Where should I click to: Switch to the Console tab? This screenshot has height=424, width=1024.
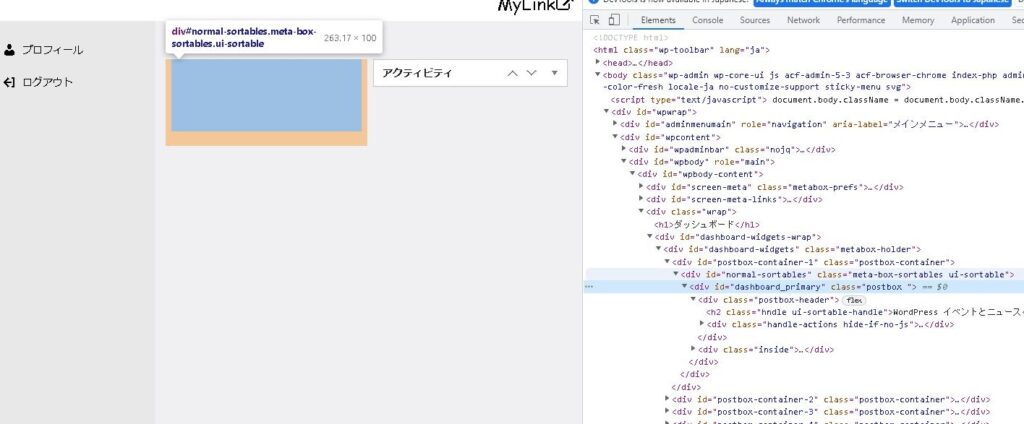coord(707,20)
